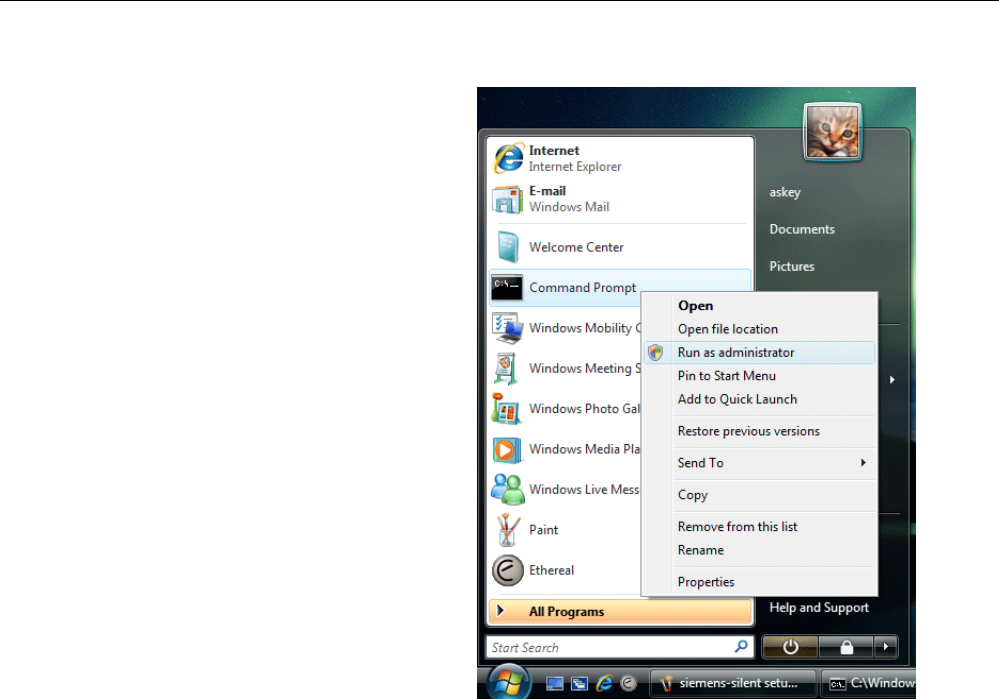The height and width of the screenshot is (699, 999).
Task: Select Run as administrator
Action: pyautogui.click(x=759, y=352)
